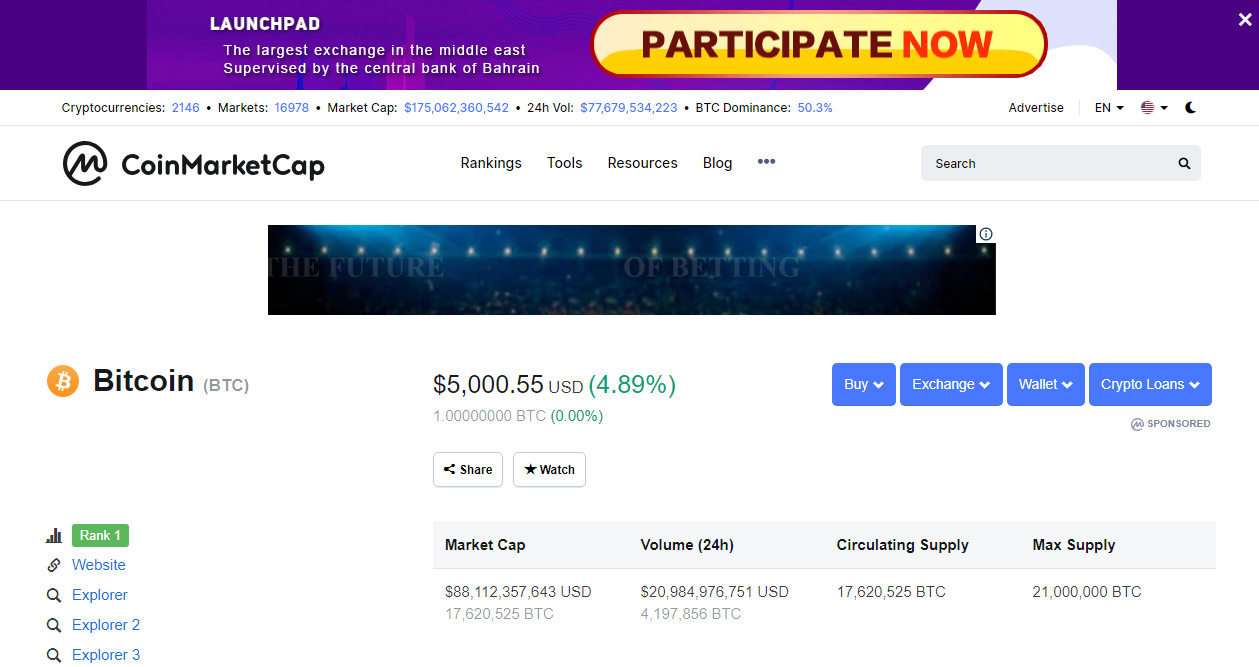The width and height of the screenshot is (1259, 667).
Task: Open the three-dots more menu
Action: [x=766, y=162]
